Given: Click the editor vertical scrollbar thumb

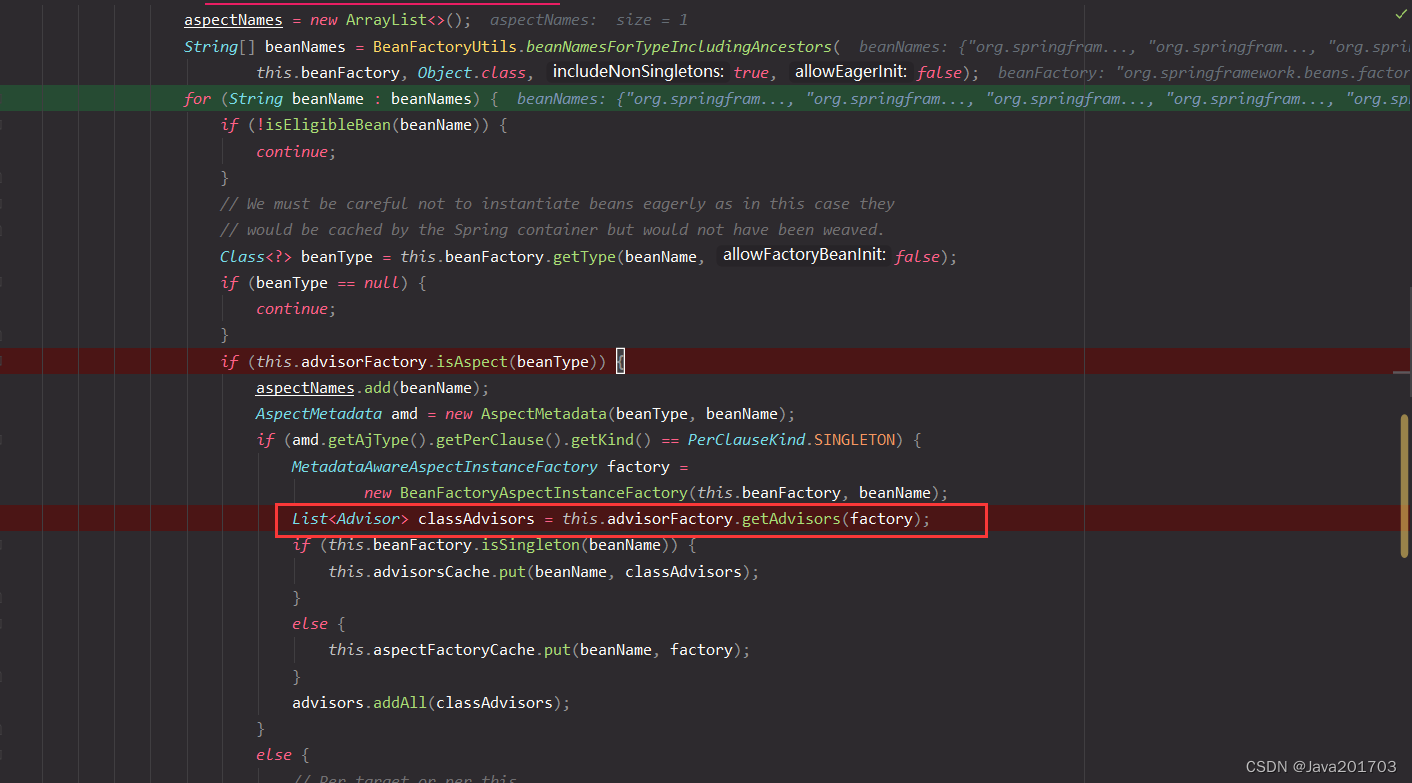Looking at the screenshot, I should tap(1404, 485).
